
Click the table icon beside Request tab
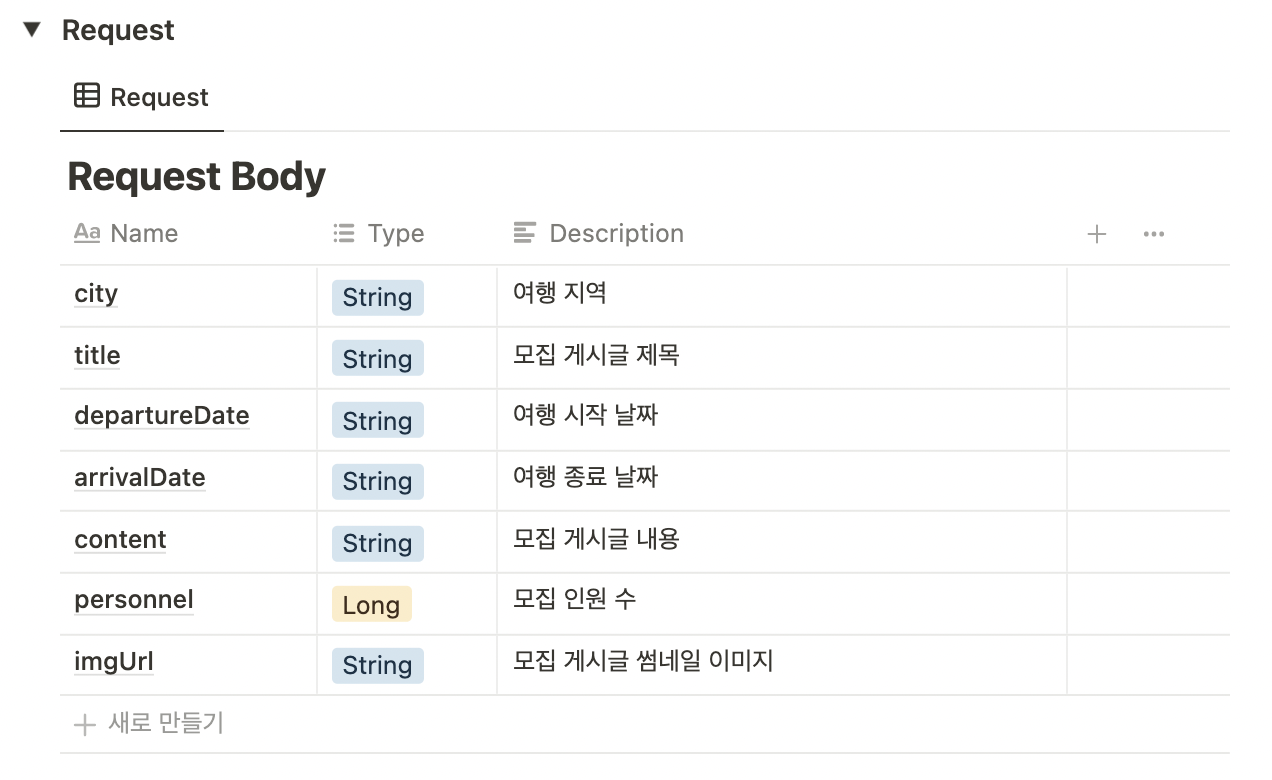coord(87,96)
